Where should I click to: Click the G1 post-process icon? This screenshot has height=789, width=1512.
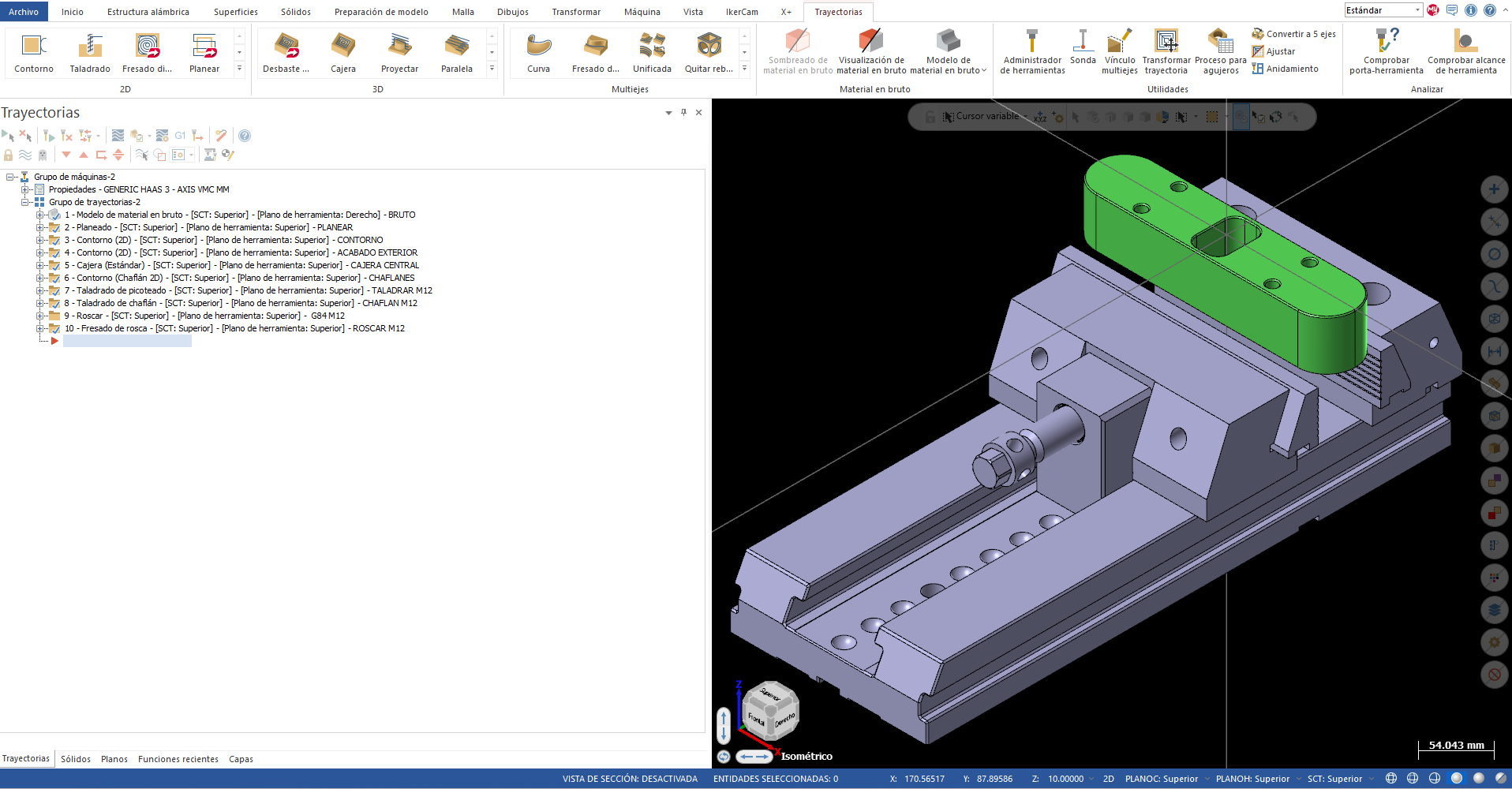pyautogui.click(x=180, y=136)
